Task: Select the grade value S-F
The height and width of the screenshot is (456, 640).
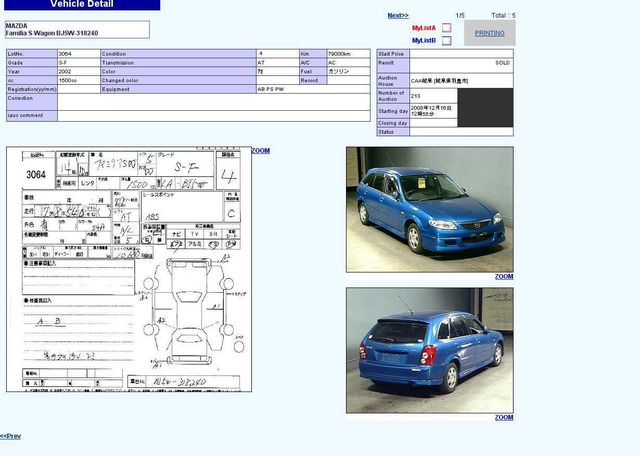Action: pos(63,63)
